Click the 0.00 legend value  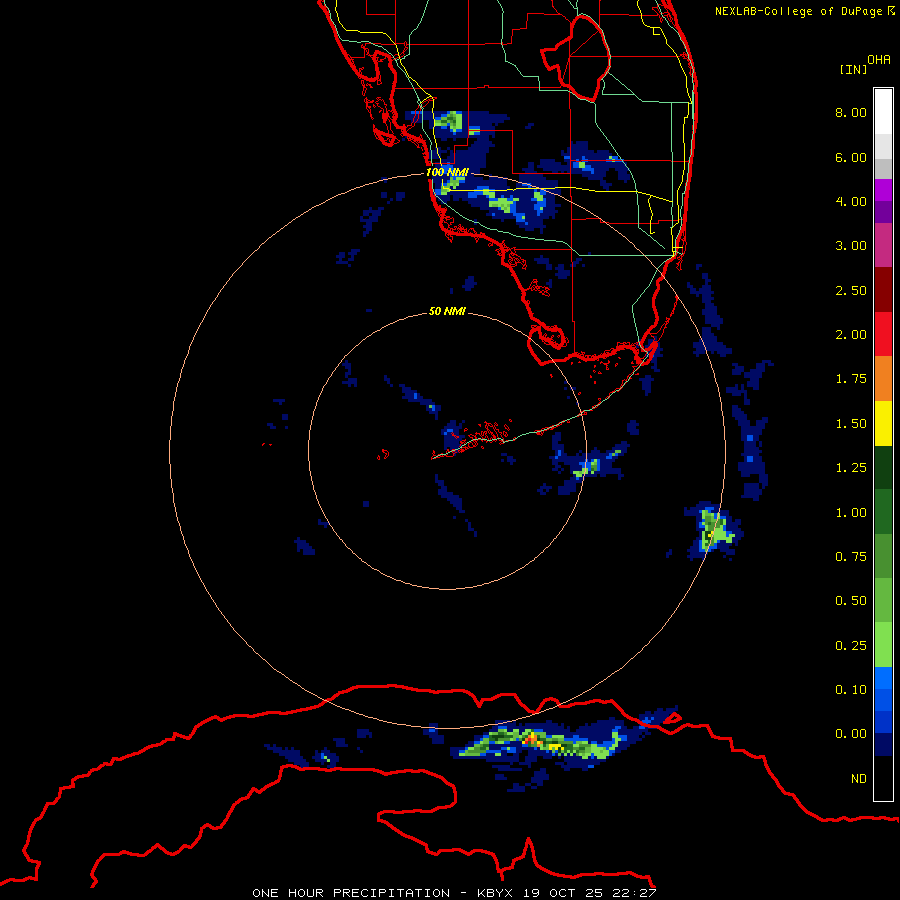(x=851, y=734)
